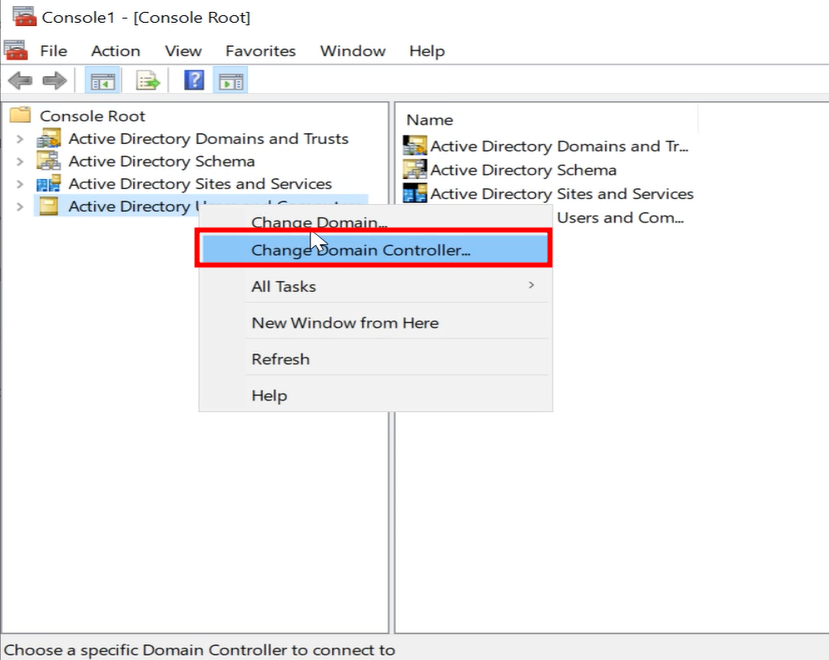Image resolution: width=829 pixels, height=660 pixels.
Task: Click the console system menu icon beside File
Action: click(16, 50)
